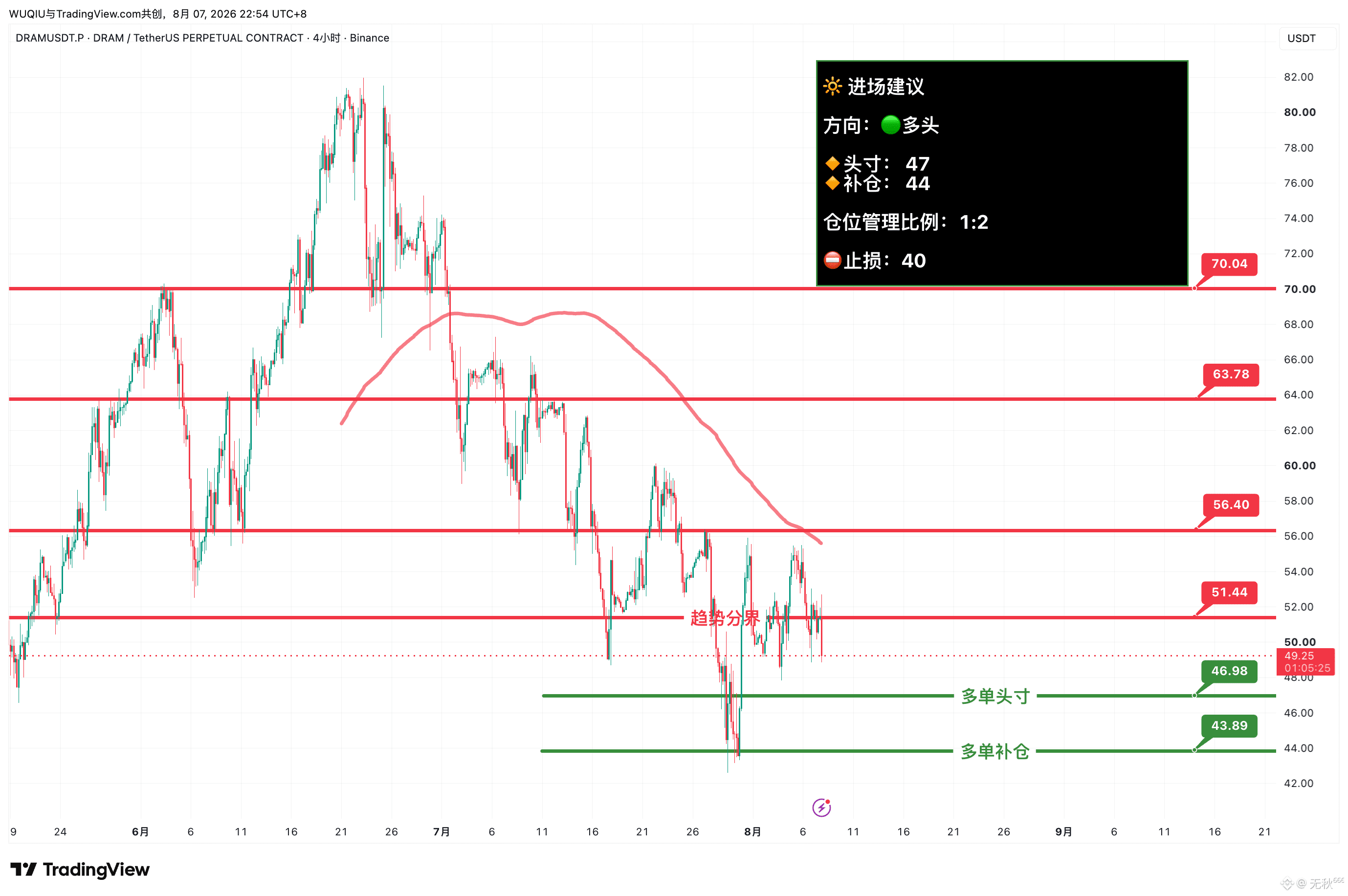This screenshot has height=896, width=1348.
Task: Click the 进场建议 heading text
Action: [x=885, y=87]
